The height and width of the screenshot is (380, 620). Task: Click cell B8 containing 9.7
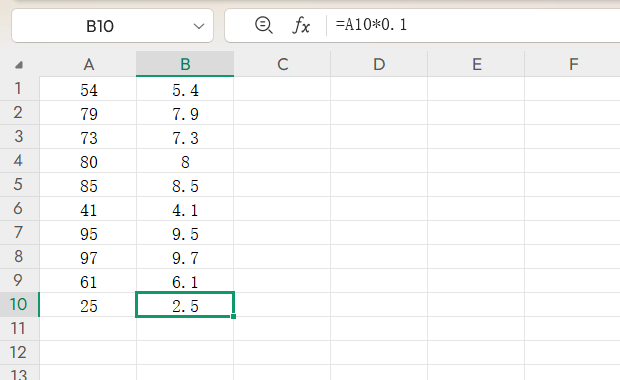(185, 257)
